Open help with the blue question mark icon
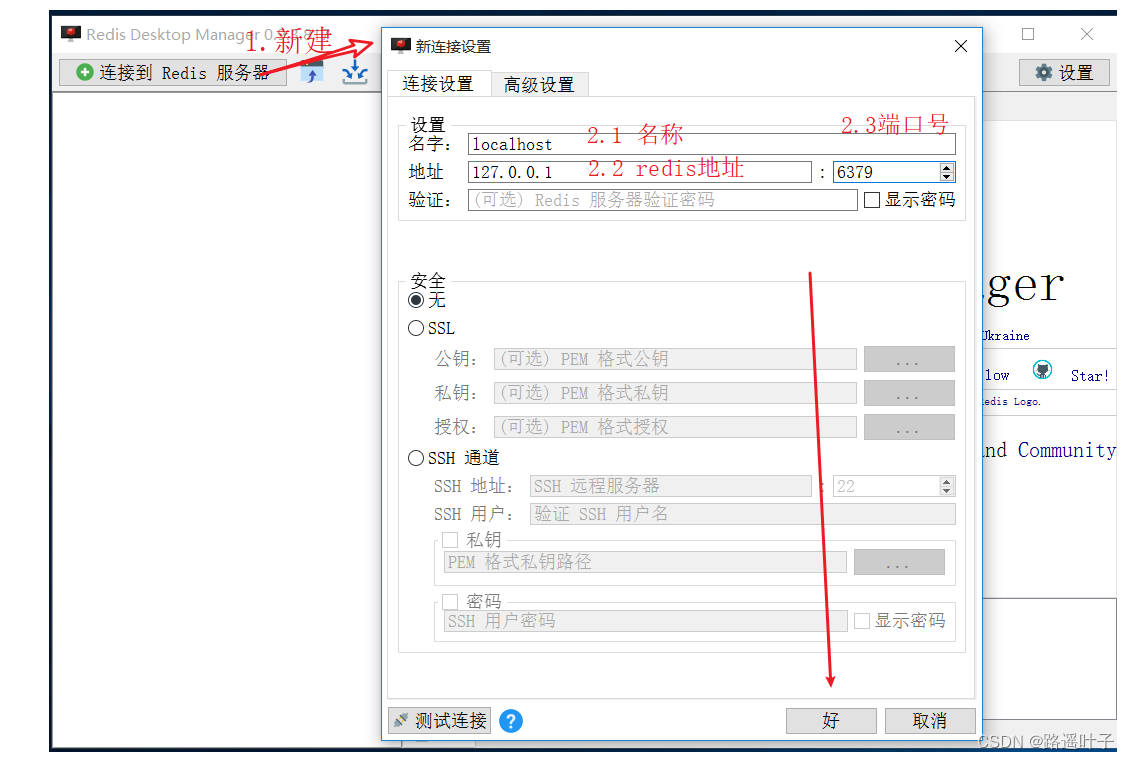This screenshot has width=1130, height=760. point(511,721)
